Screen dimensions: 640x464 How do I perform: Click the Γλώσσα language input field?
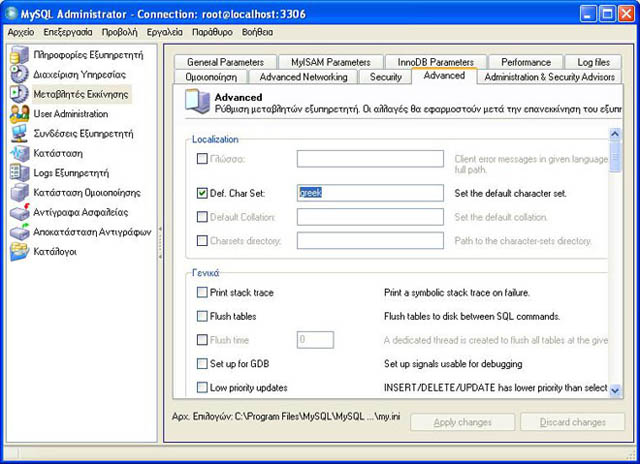click(370, 158)
